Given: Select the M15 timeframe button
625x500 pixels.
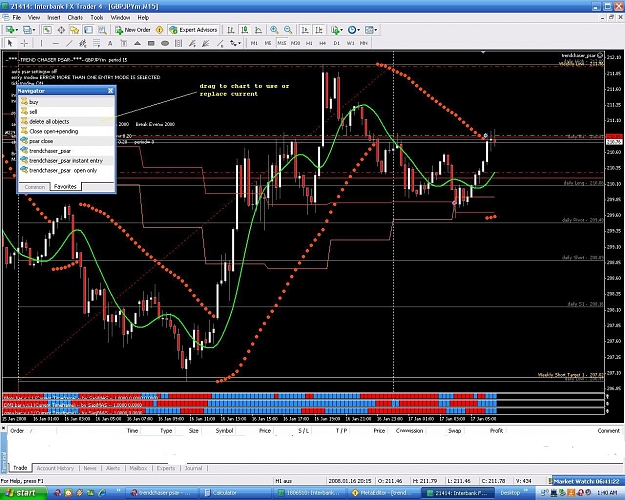Looking at the screenshot, I should click(282, 43).
